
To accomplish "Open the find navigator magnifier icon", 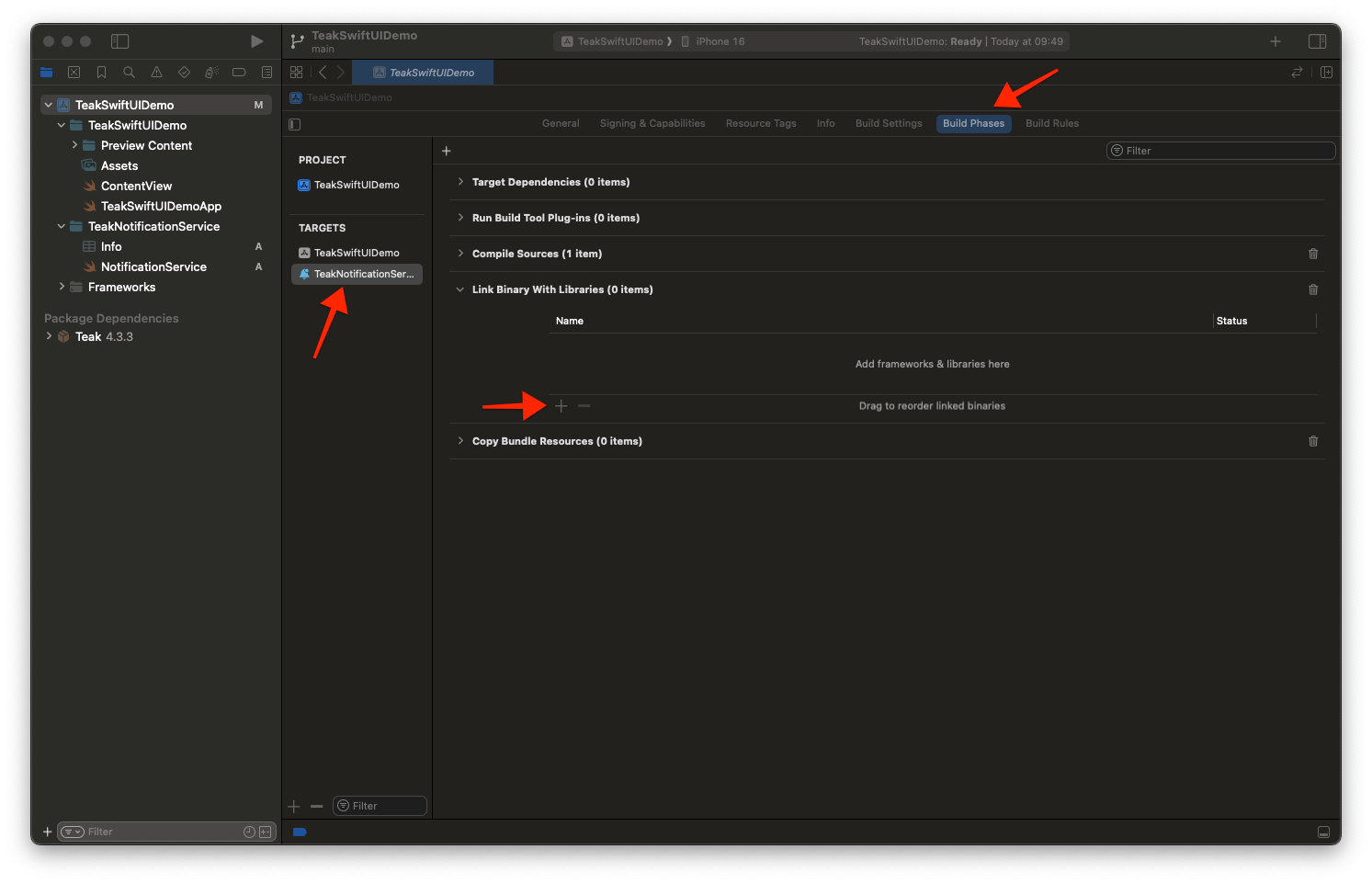I will 130,73.
